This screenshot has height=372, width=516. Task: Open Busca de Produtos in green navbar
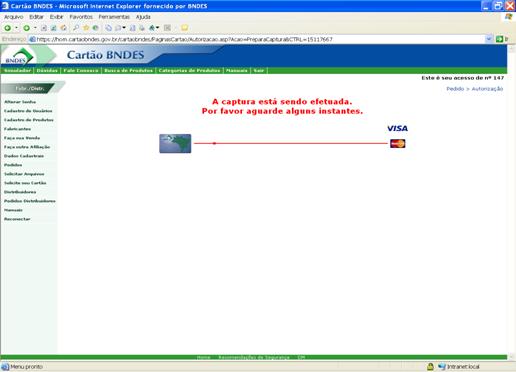click(128, 70)
